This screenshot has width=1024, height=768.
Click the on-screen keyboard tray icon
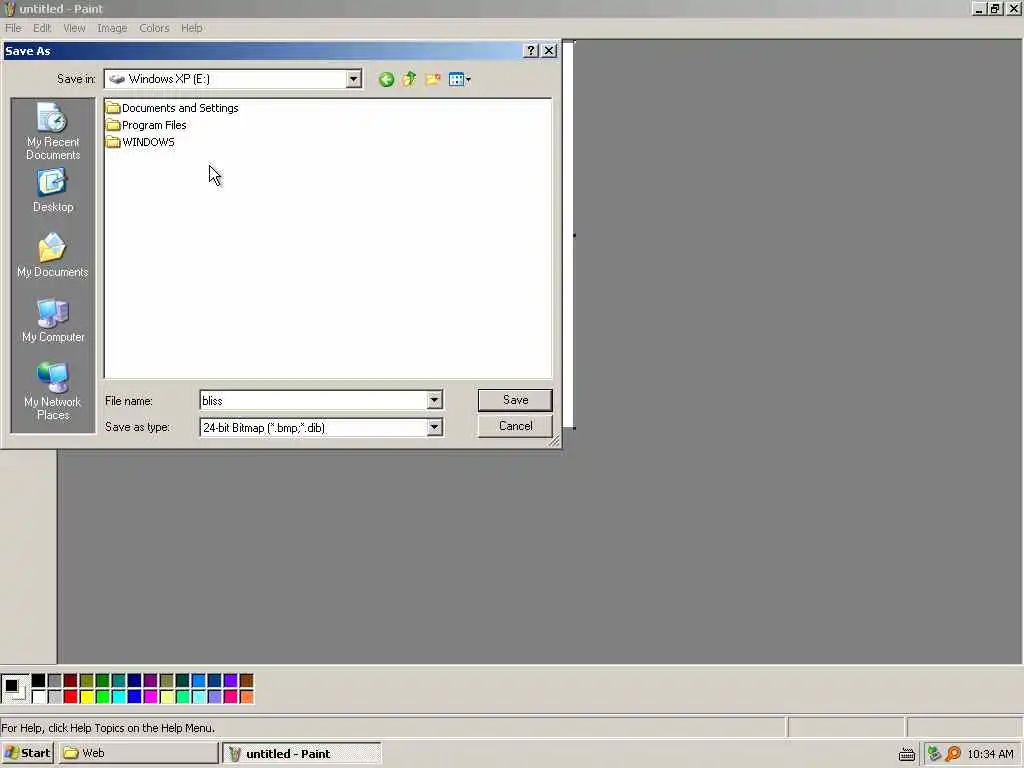[906, 754]
